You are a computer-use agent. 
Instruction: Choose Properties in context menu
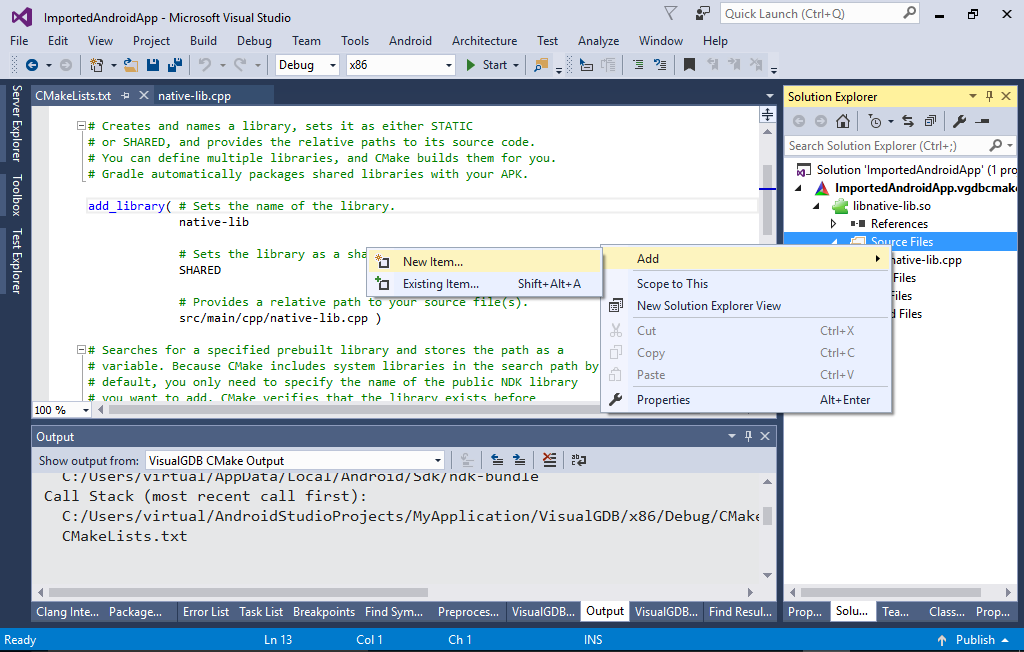coord(746,400)
